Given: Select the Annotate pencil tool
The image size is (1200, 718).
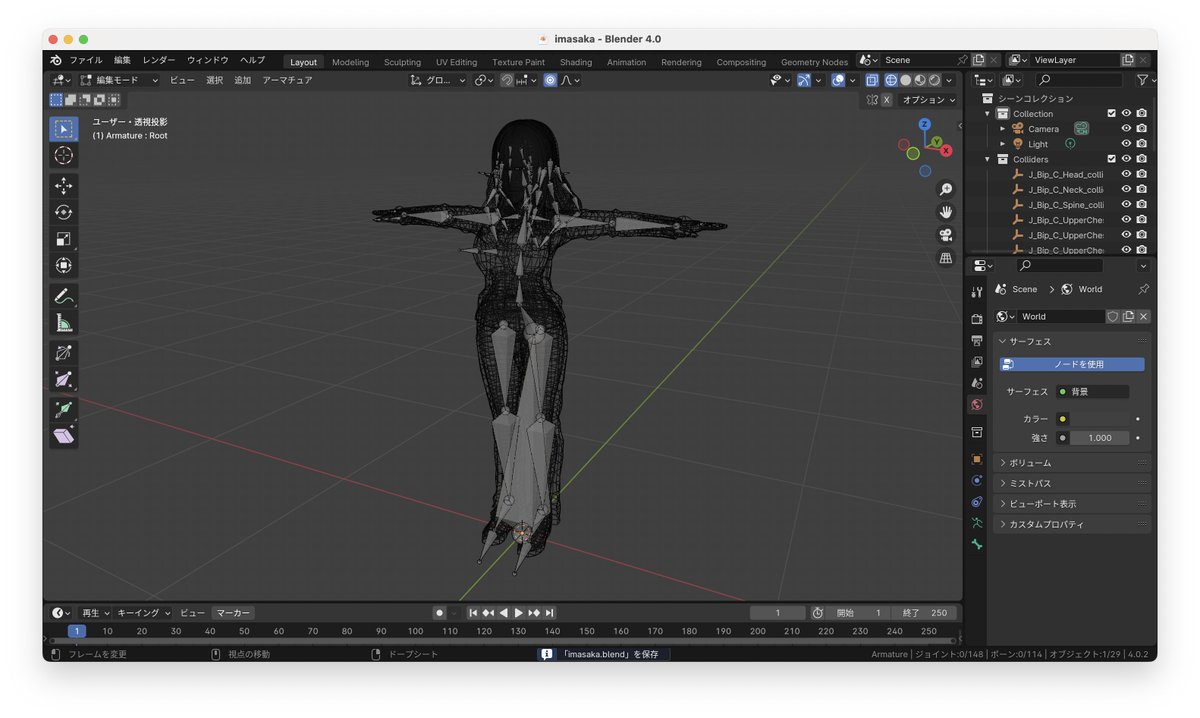Looking at the screenshot, I should (64, 296).
